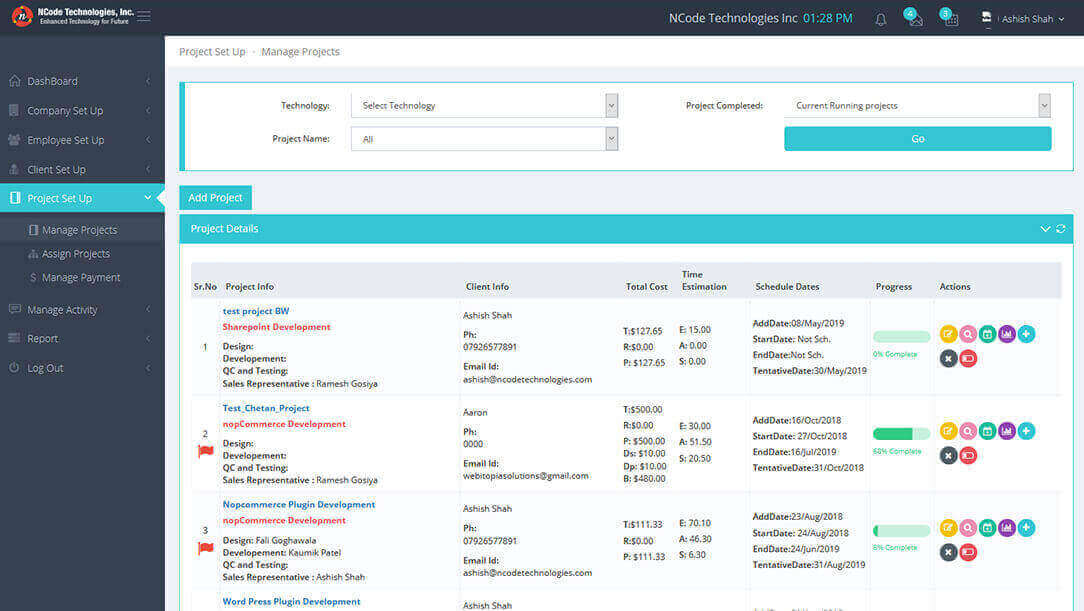Screen dimensions: 1084x611
Task: Click blue plus icon for test project BW
Action: click(x=1027, y=335)
